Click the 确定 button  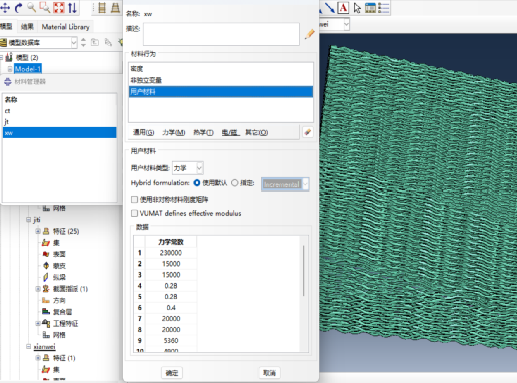[172, 373]
